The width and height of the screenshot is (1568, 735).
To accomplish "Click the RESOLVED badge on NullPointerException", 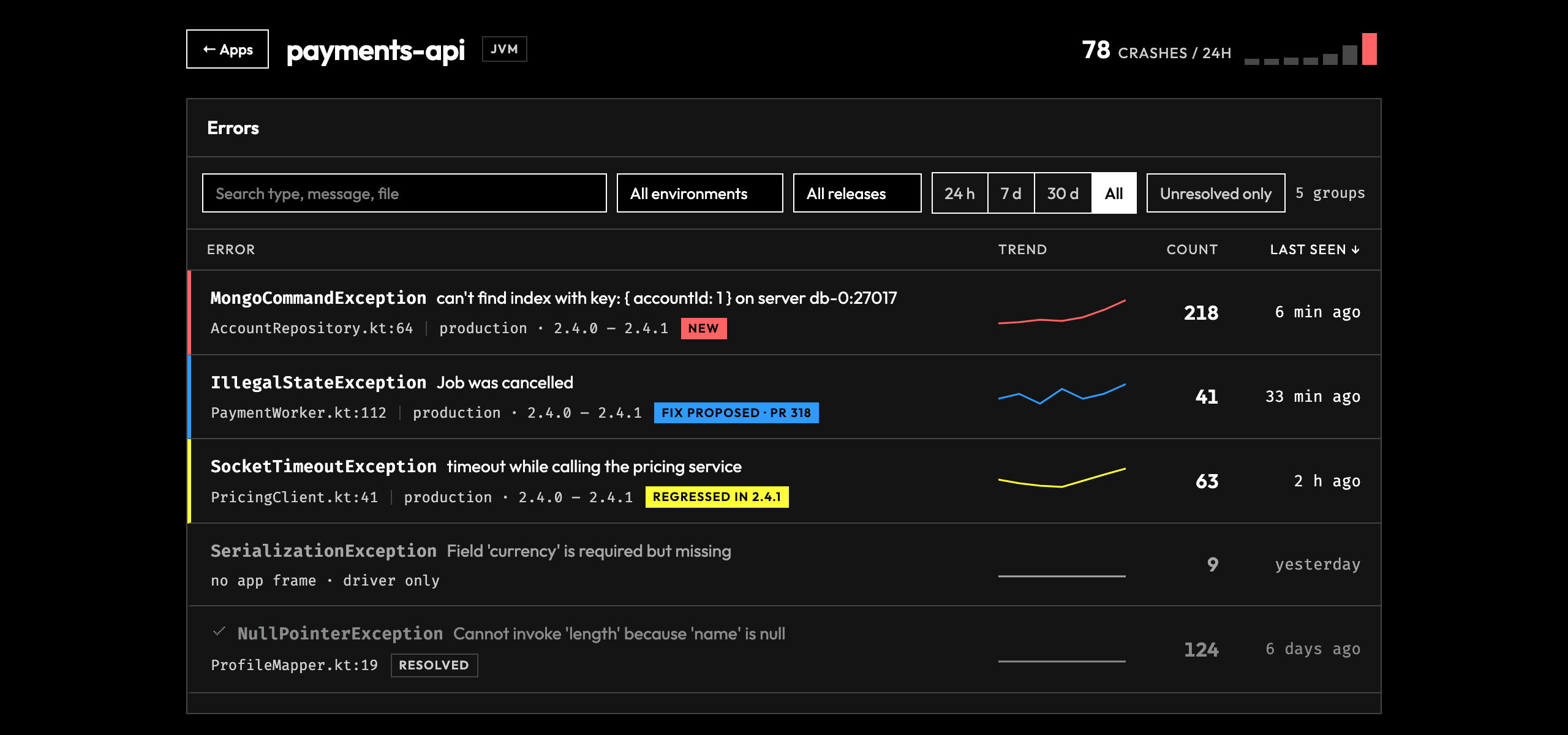I will [x=434, y=665].
